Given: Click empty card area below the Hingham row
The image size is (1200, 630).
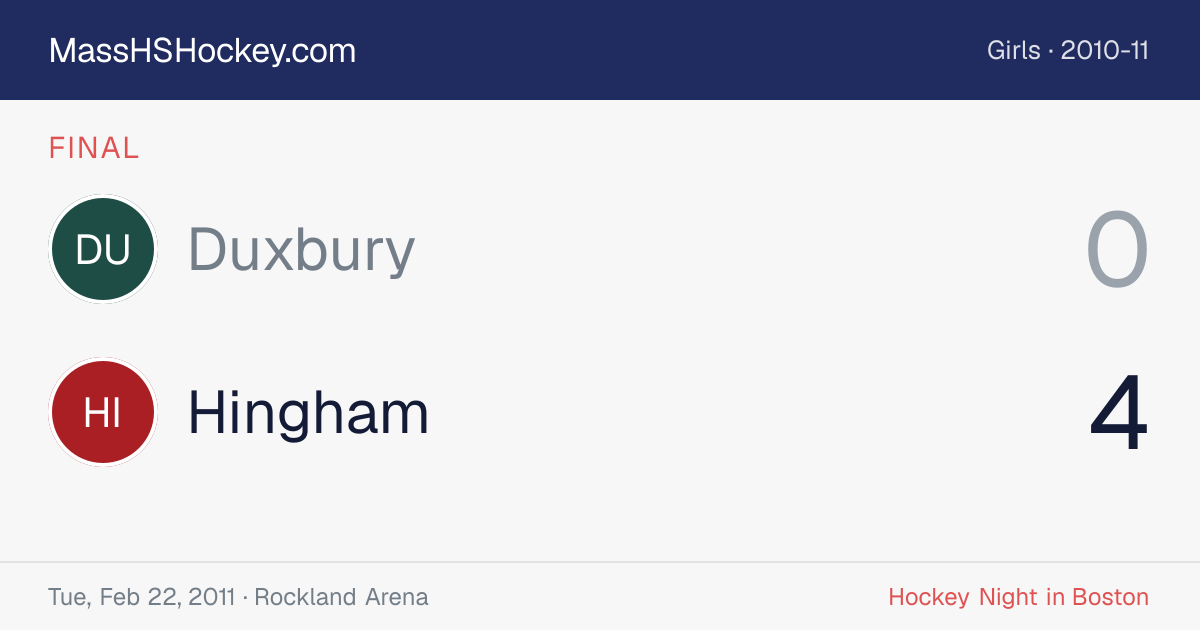Looking at the screenshot, I should [600, 513].
